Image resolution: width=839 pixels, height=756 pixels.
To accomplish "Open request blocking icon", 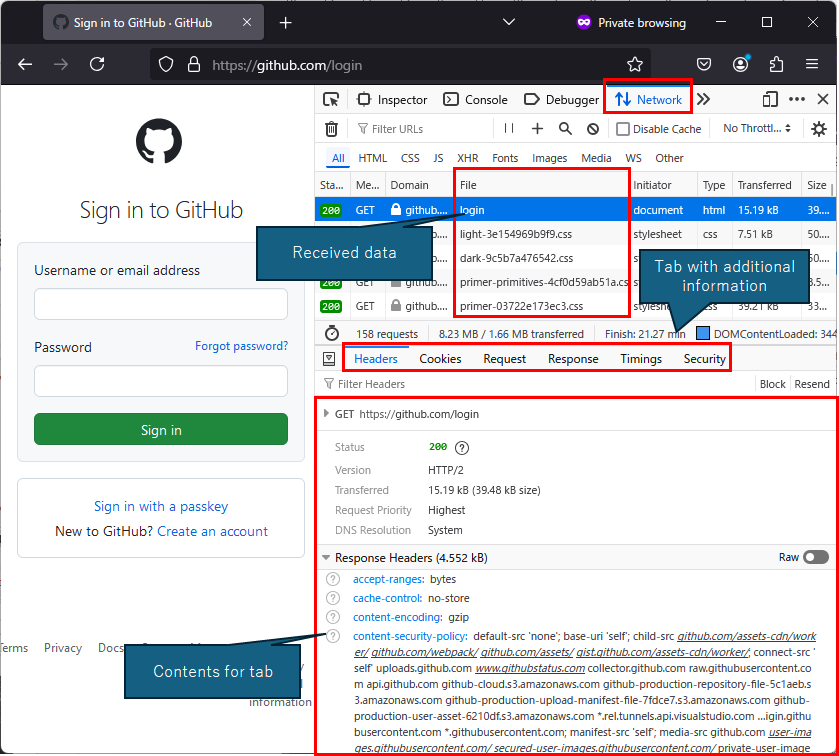I will pos(593,129).
